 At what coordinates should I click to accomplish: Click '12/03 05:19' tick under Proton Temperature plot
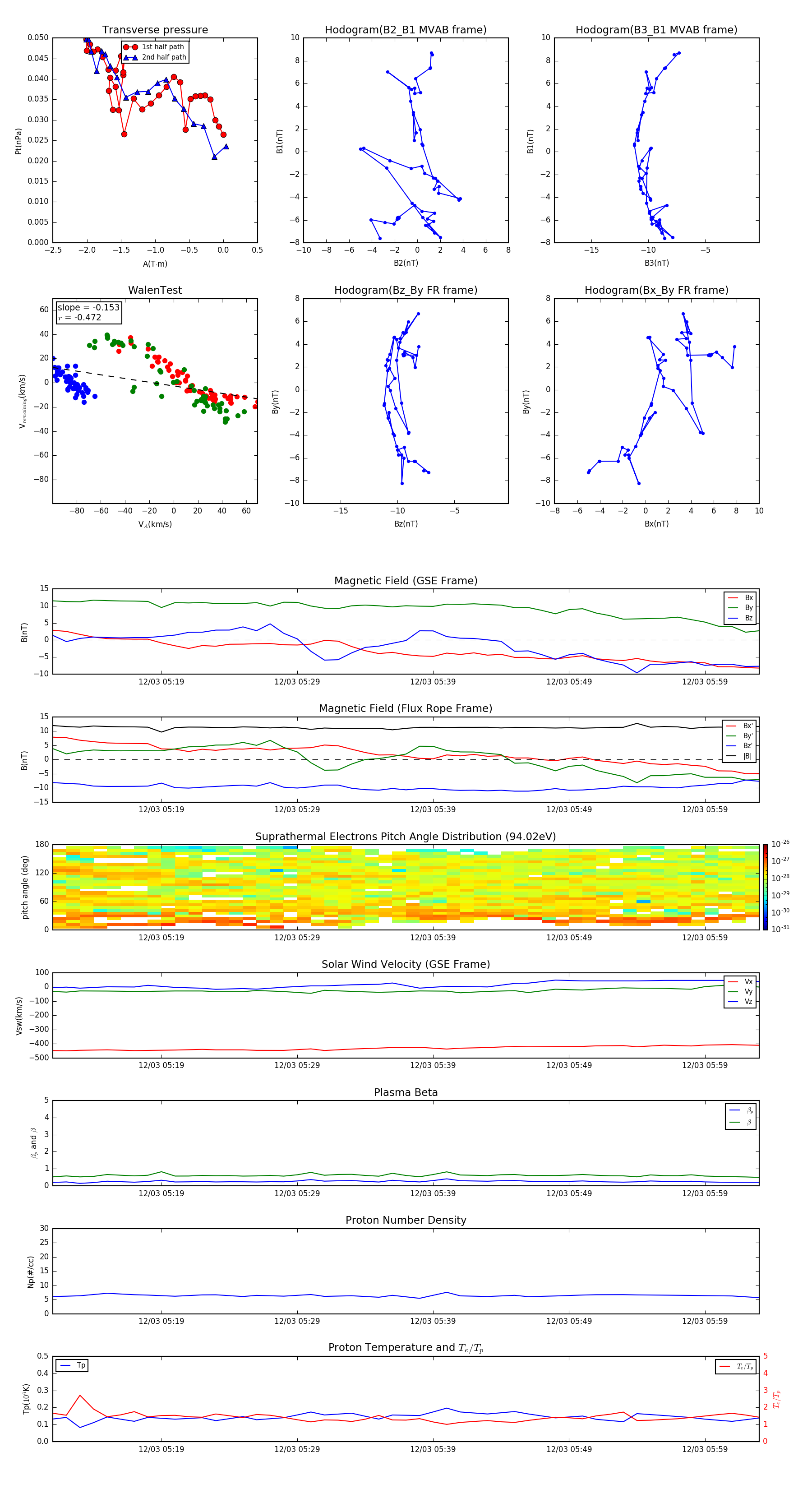[161, 1449]
